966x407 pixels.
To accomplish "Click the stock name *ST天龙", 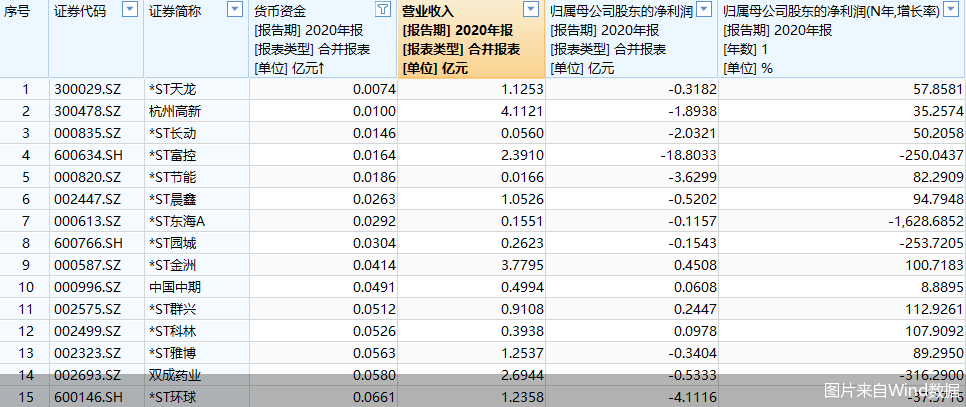I will 172,90.
